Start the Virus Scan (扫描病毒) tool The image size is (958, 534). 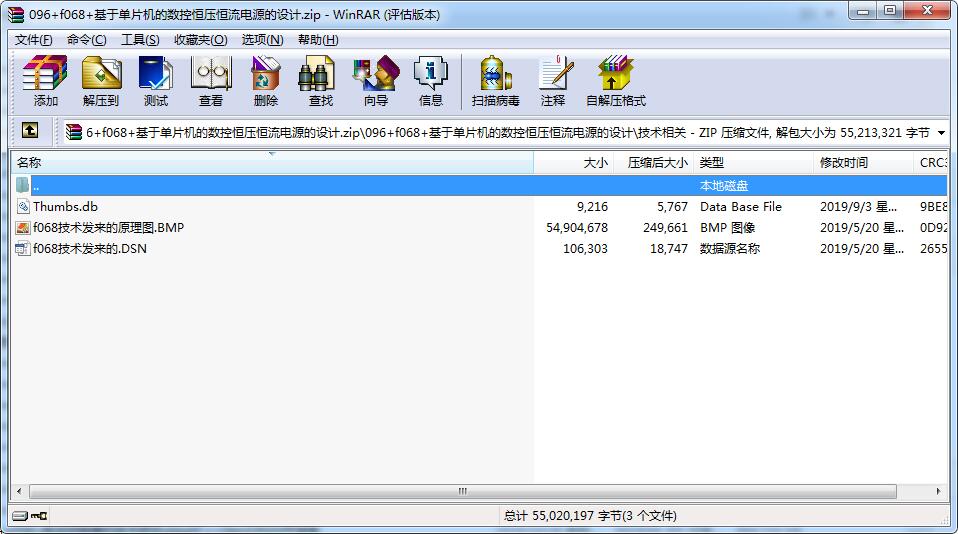point(495,81)
